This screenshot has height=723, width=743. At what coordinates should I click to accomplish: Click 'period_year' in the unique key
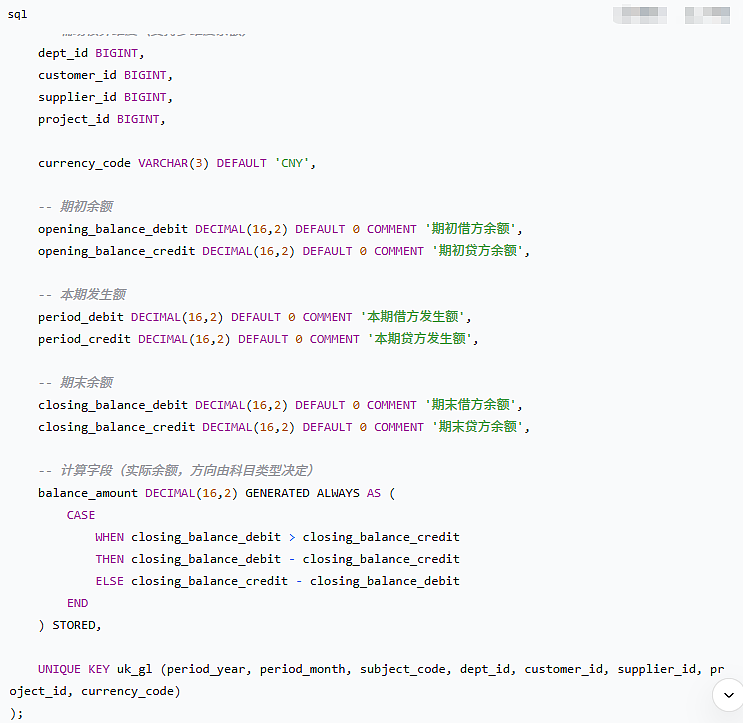point(206,669)
